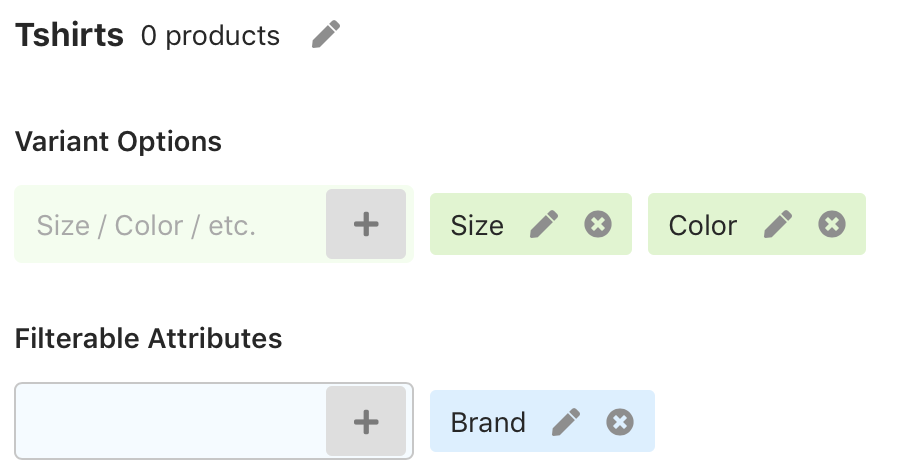Add a new variant option with plus
The image size is (902, 474).
point(366,224)
